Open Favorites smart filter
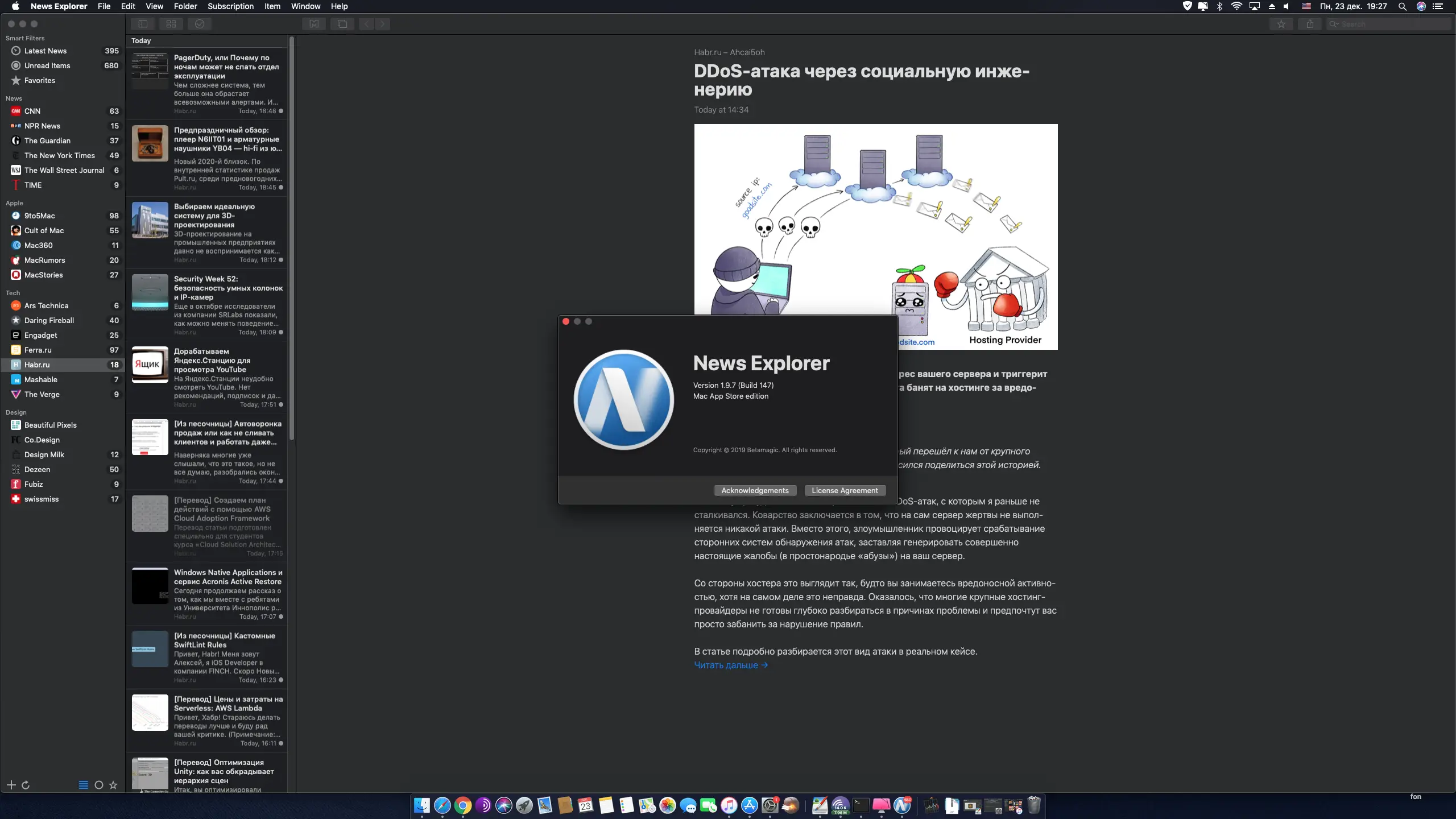This screenshot has height=819, width=1456. pyautogui.click(x=63, y=80)
